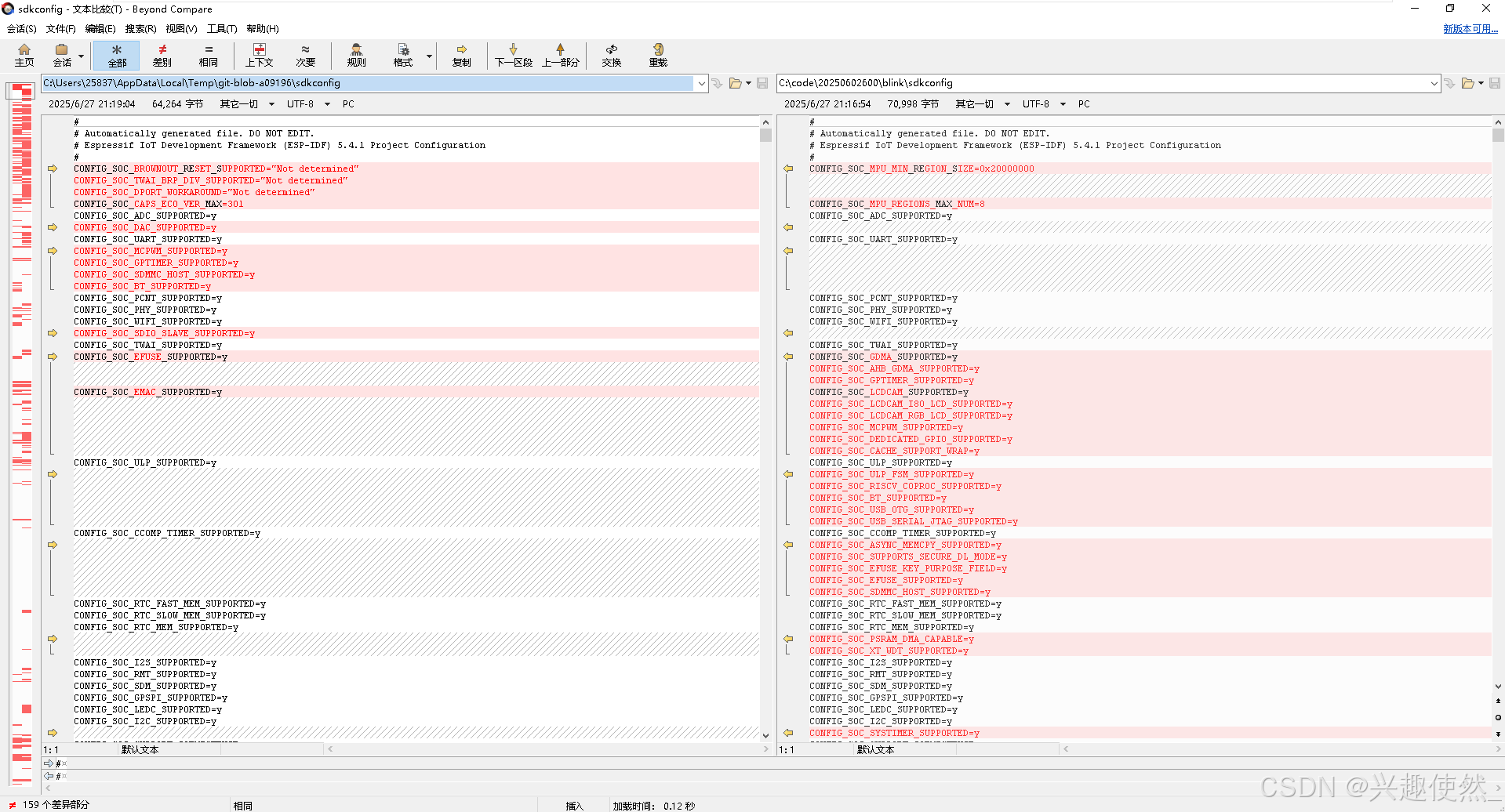Toggle 差别 (Differences) view filter
Screen dimensions: 1505x812
tap(162, 56)
